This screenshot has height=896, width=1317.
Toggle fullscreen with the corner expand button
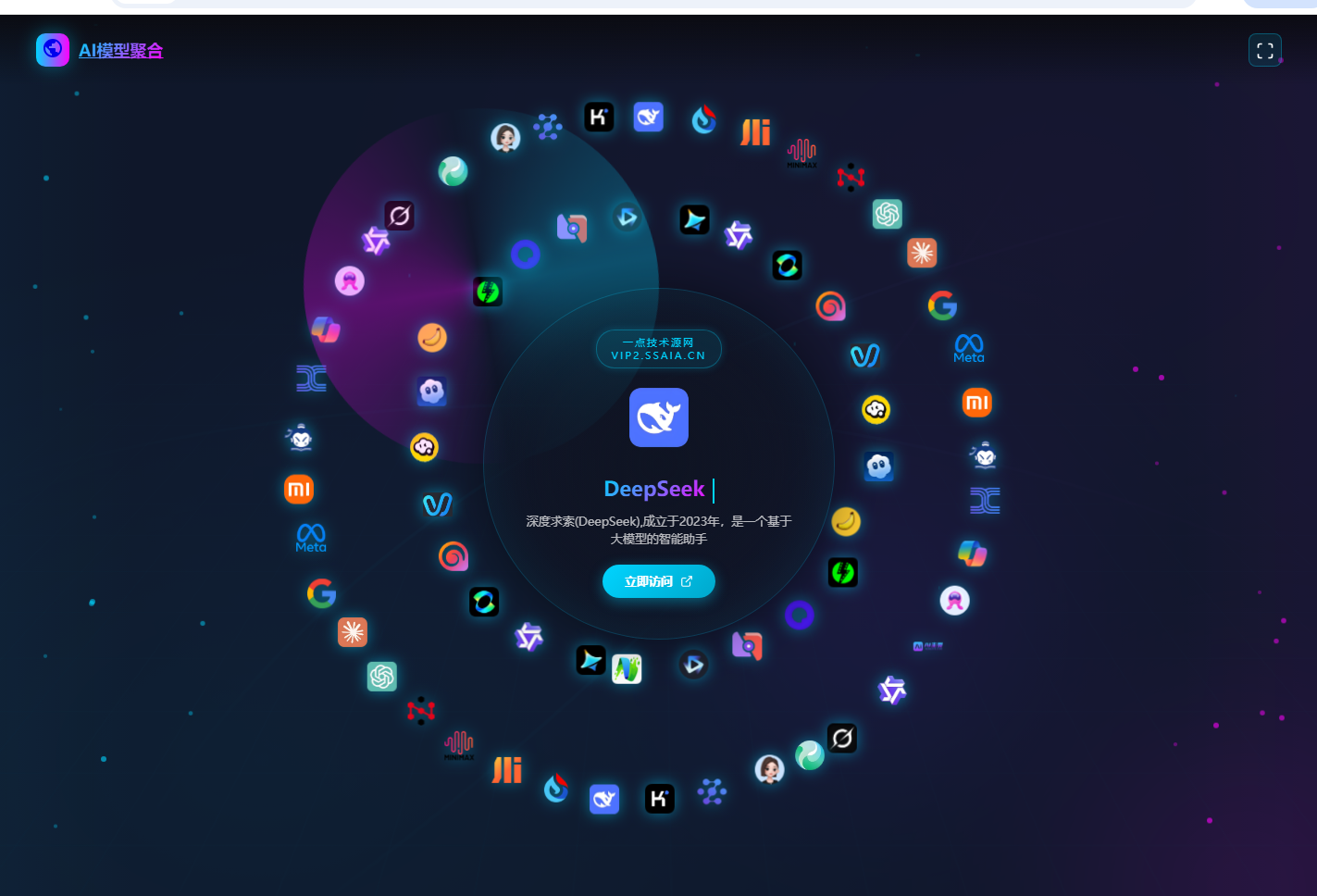[1265, 50]
